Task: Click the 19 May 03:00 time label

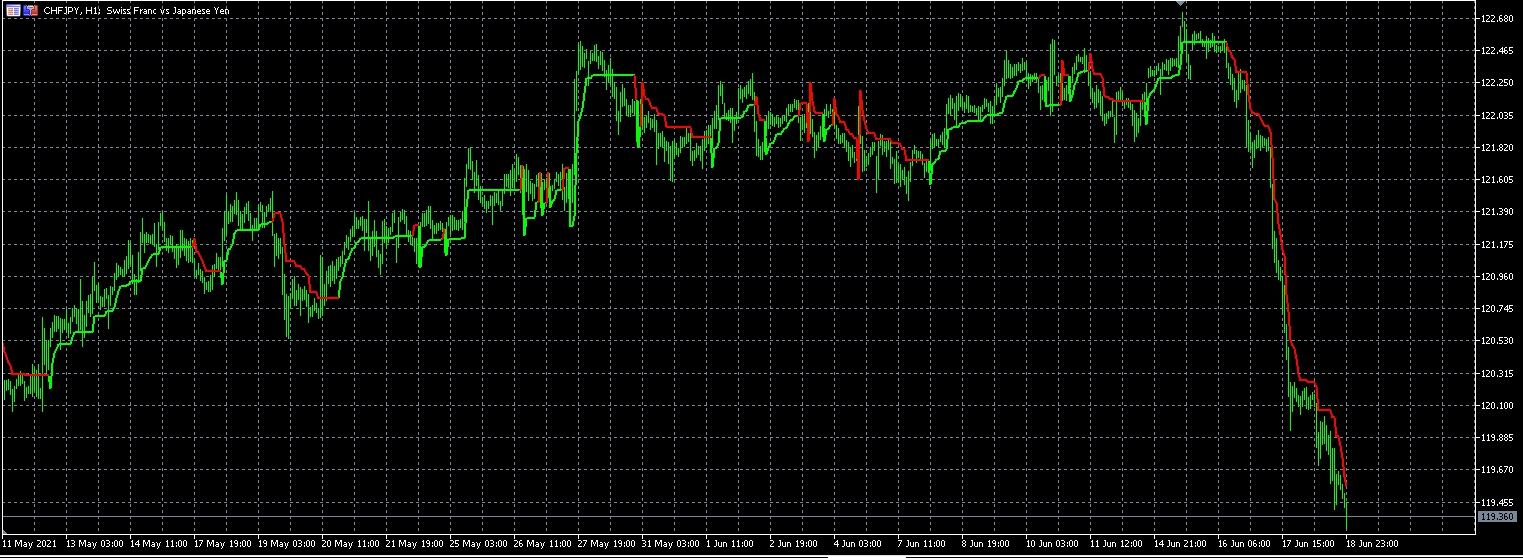Action: click(287, 543)
